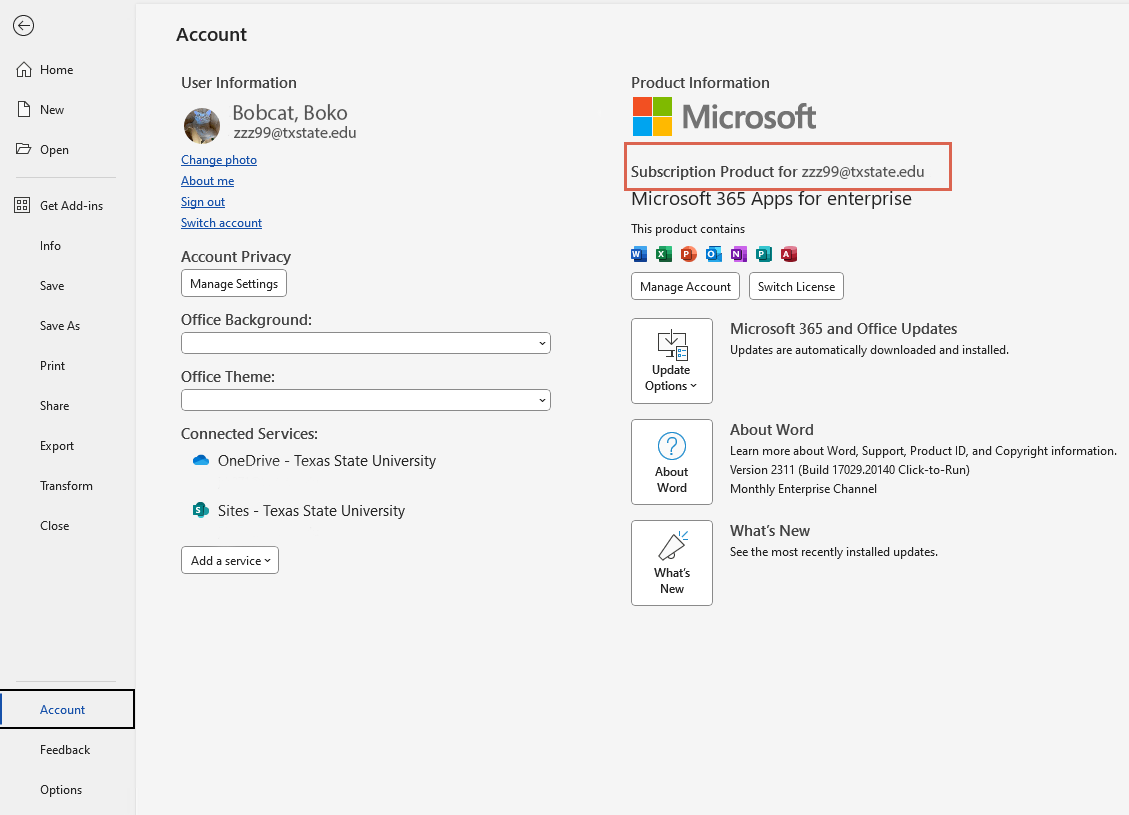Open Options from the sidebar
This screenshot has height=815, width=1129.
coord(61,789)
